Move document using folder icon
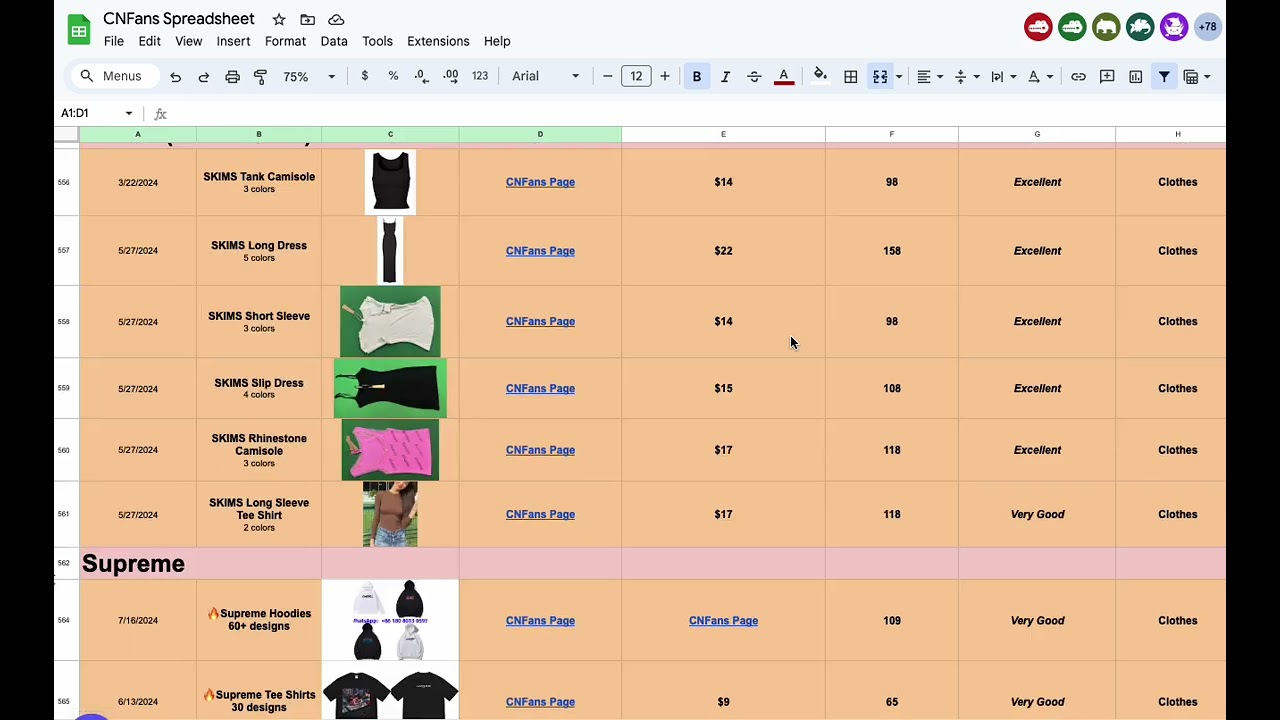Screen dimensions: 1280x720 (308, 19)
